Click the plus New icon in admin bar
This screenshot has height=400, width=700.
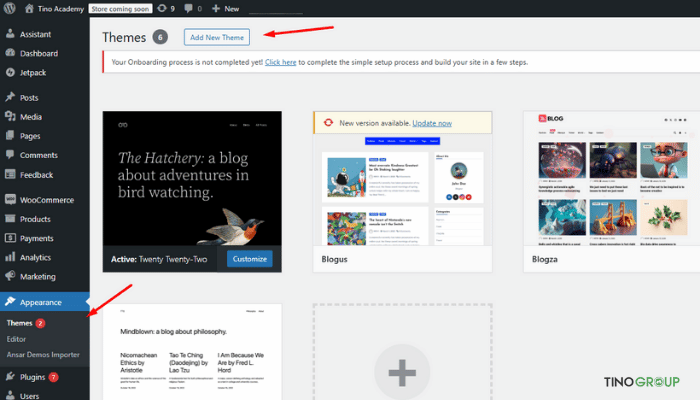216,8
